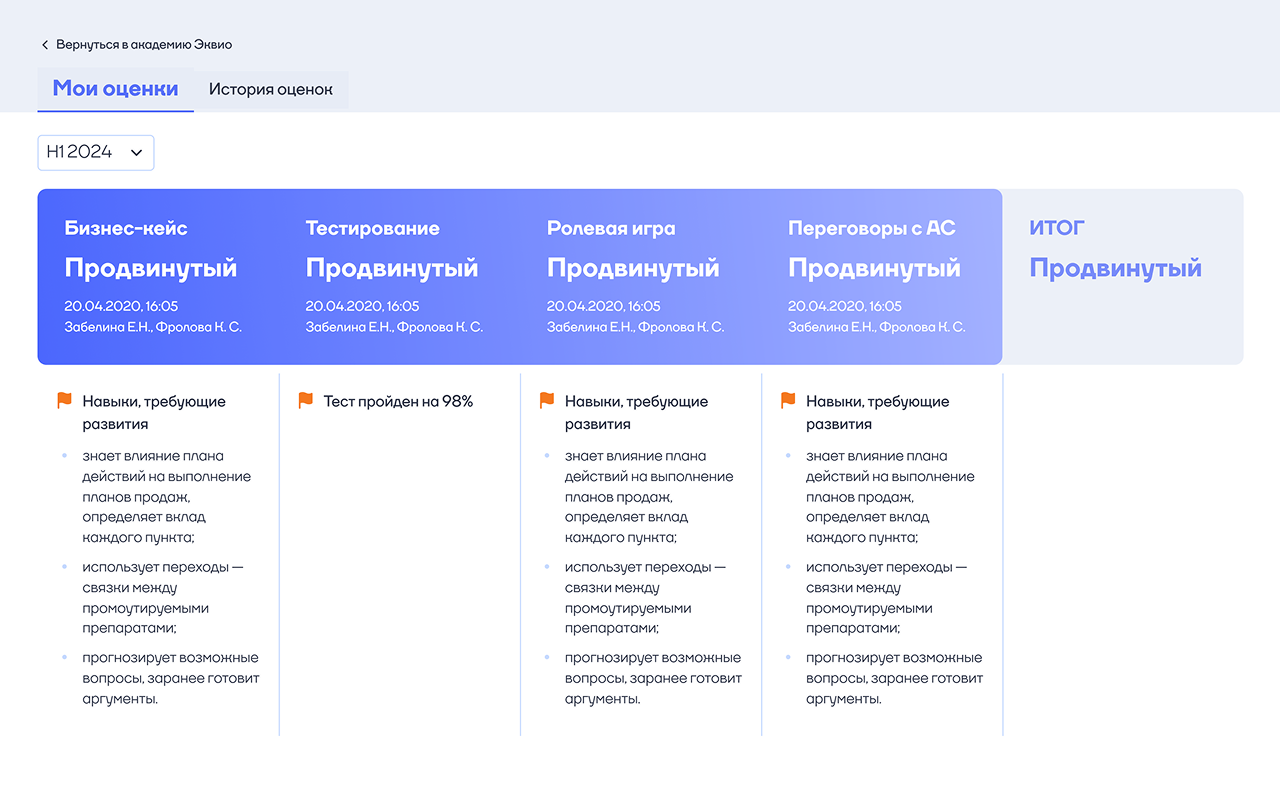Screen dimensions: 1280x800
Task: Click orange flag icon under Переговоры с АС column
Action: (788, 401)
